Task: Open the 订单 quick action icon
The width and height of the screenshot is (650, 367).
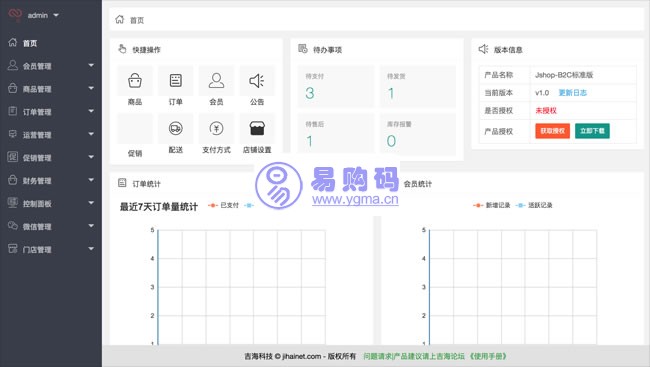Action: tap(176, 80)
